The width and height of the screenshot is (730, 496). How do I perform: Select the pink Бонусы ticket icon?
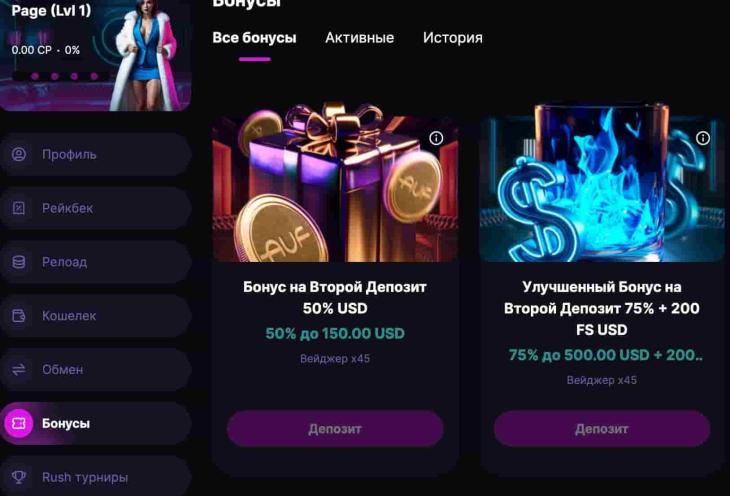pyautogui.click(x=19, y=423)
